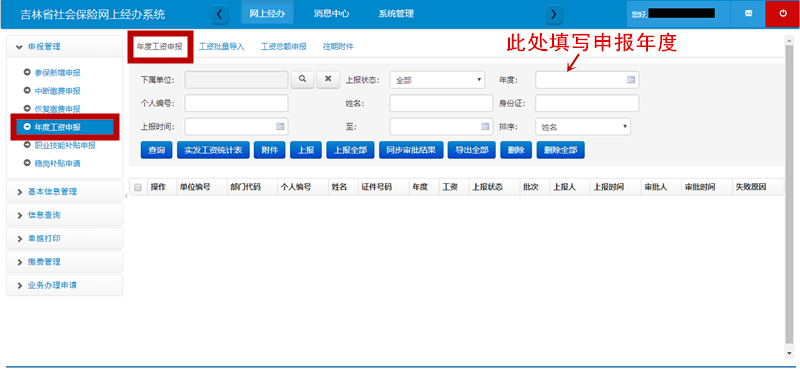800x369 pixels.
Task: Click the 下属单位 input field
Action: [236, 80]
